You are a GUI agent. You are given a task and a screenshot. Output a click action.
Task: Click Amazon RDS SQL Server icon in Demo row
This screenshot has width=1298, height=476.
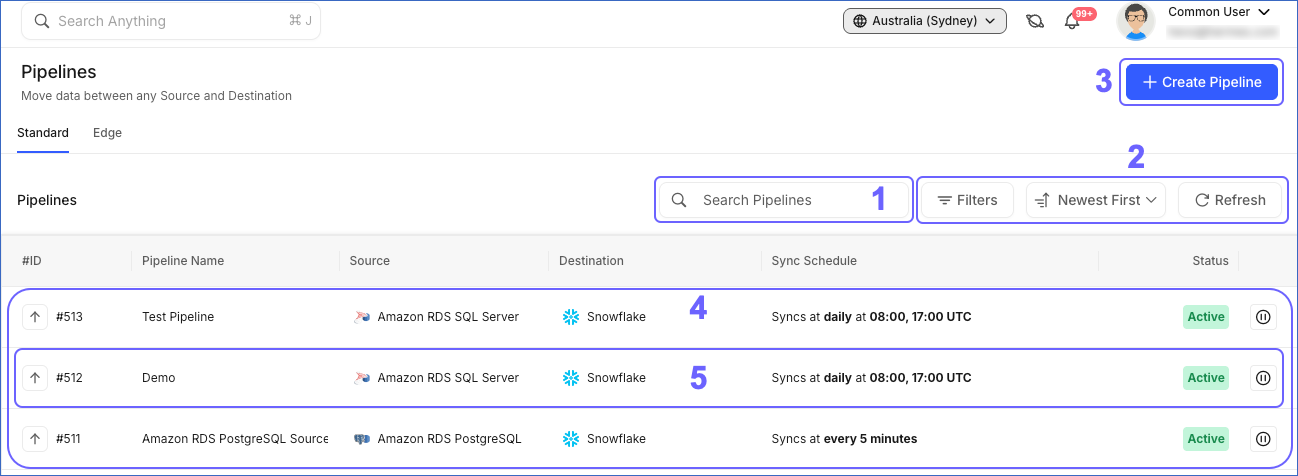tap(362, 378)
